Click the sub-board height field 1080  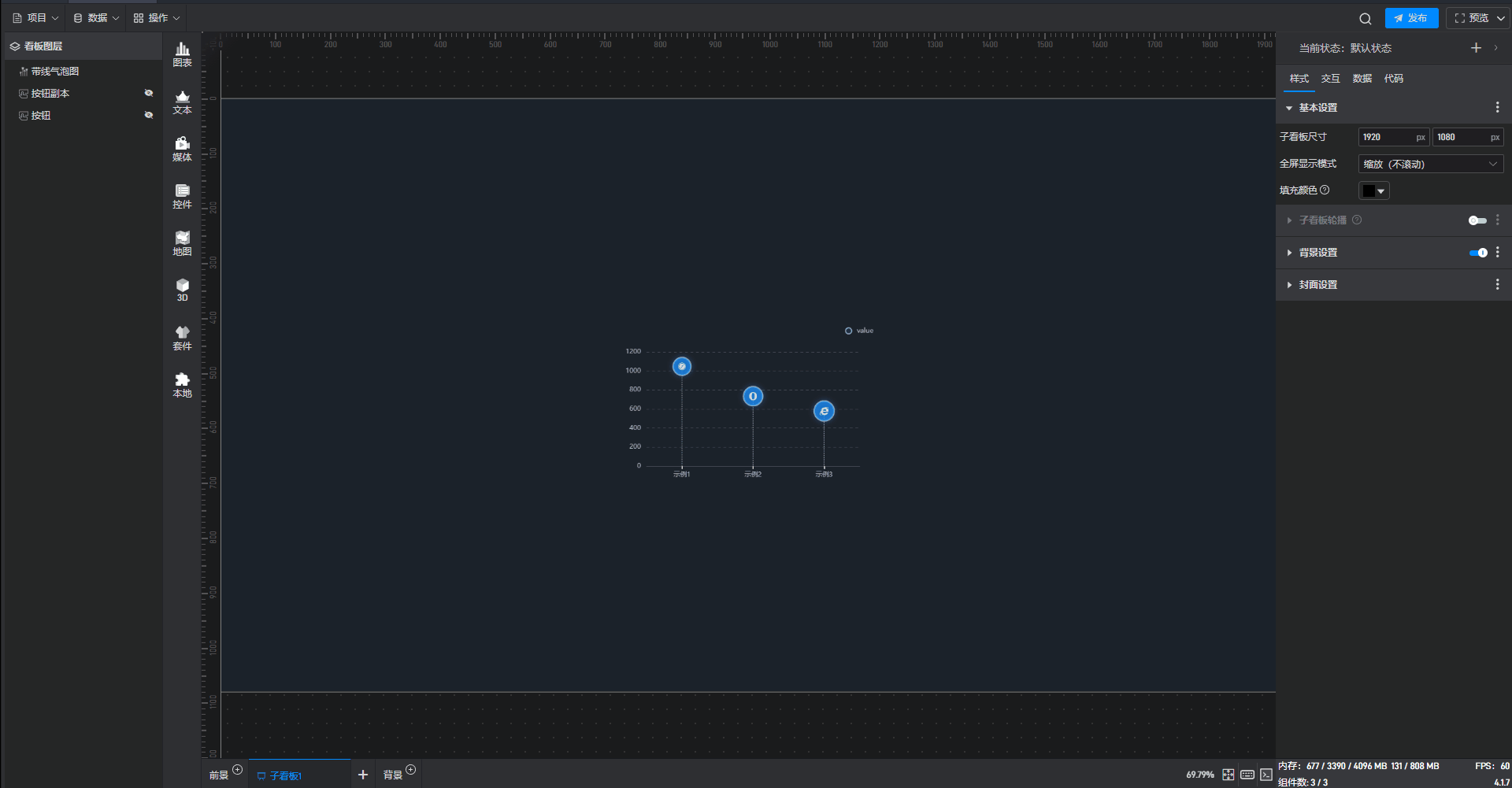(x=1468, y=137)
